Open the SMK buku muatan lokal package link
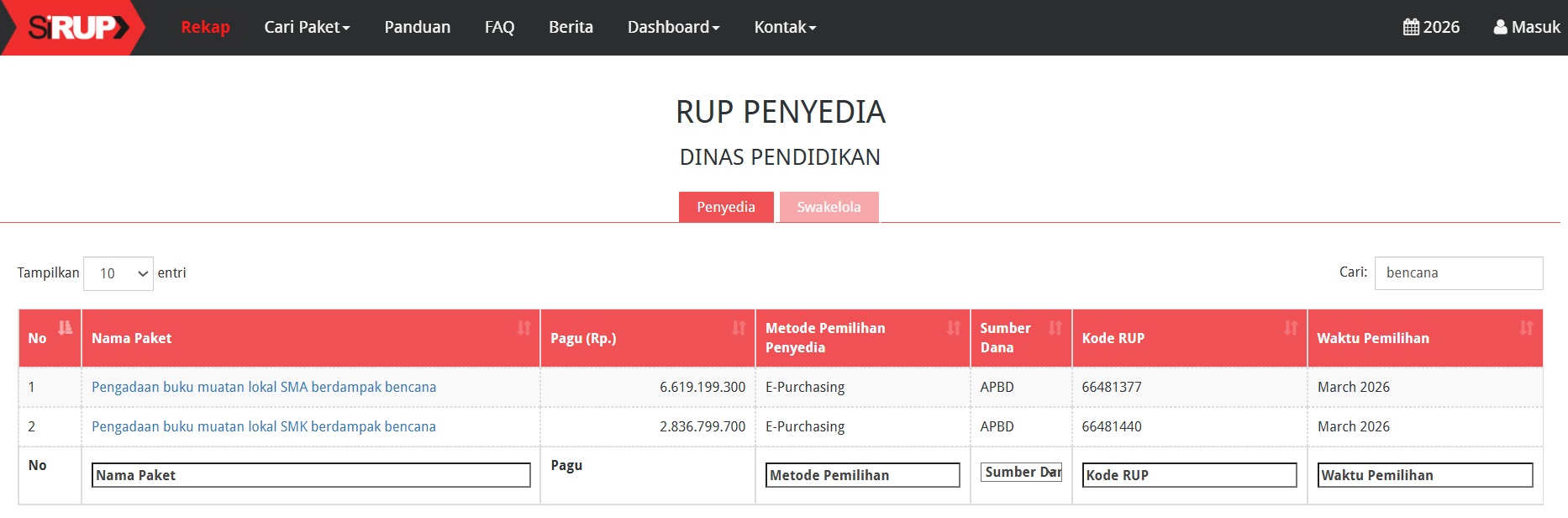The image size is (1568, 518). pyautogui.click(x=264, y=426)
